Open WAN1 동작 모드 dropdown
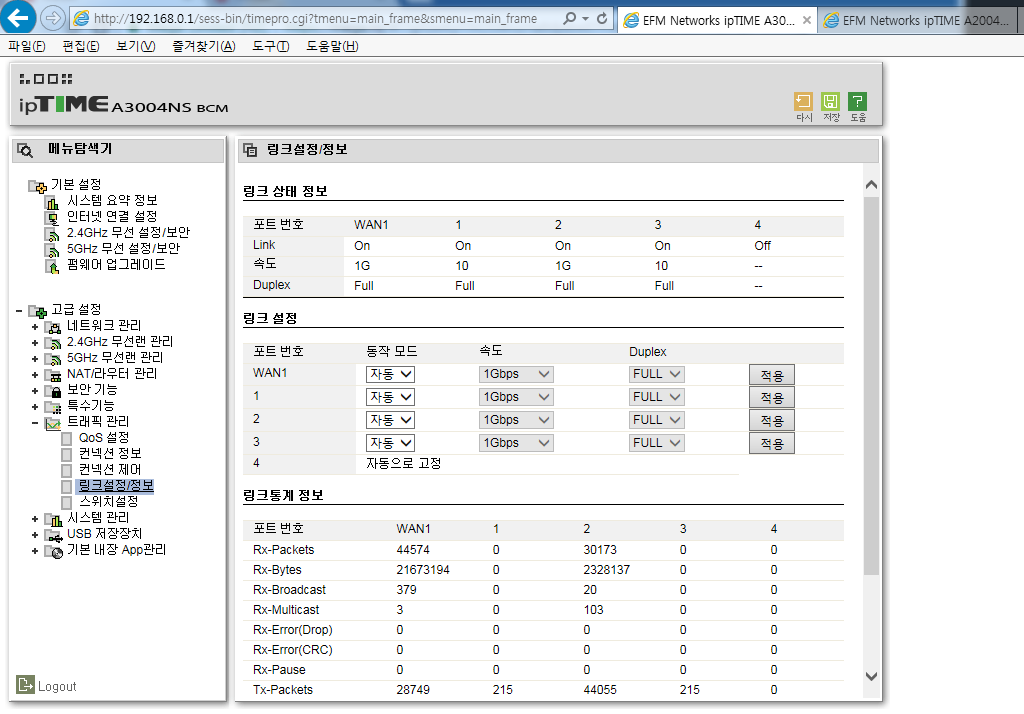Image resolution: width=1024 pixels, height=714 pixels. 390,374
